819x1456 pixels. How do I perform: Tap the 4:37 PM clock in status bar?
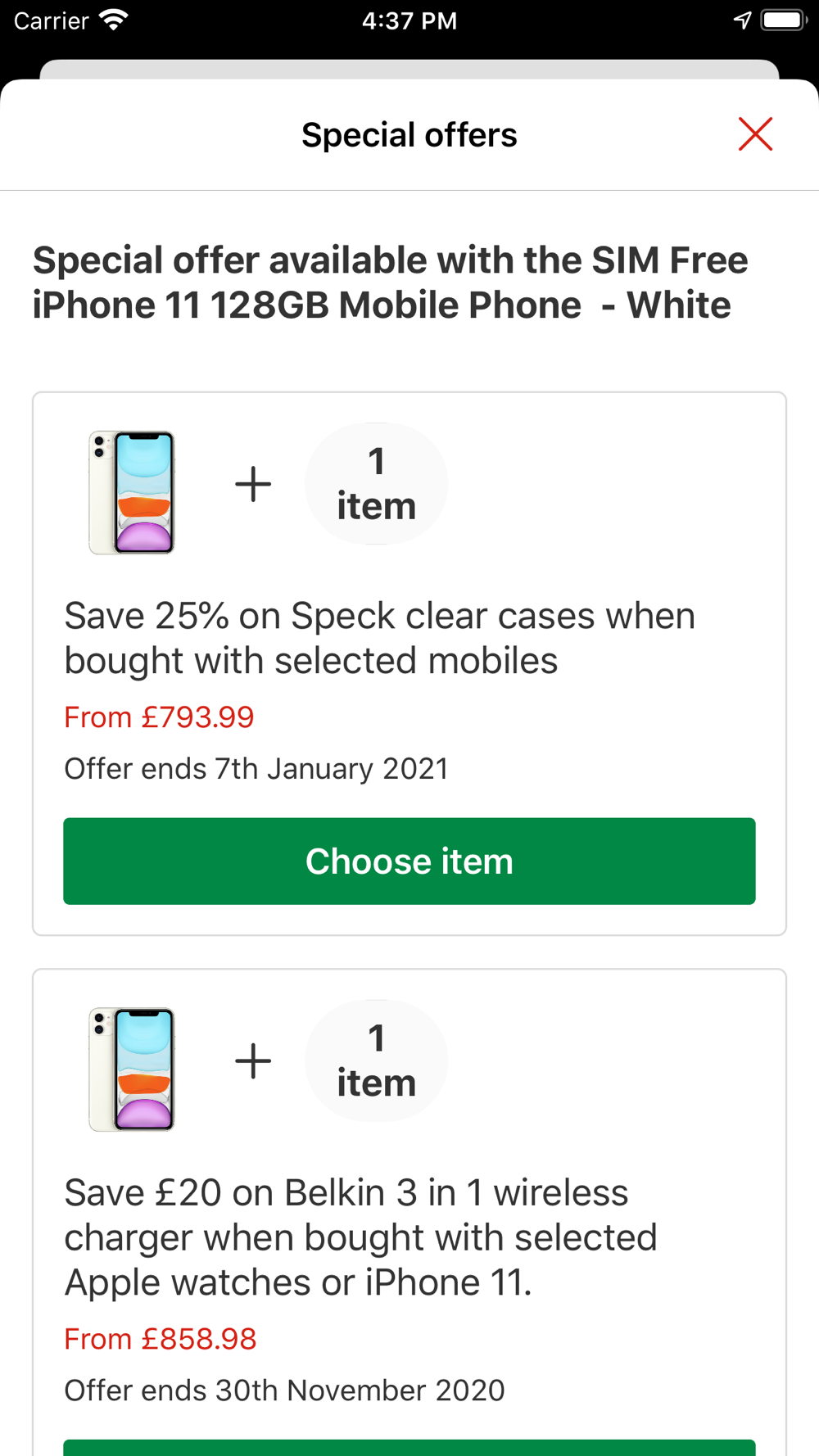409,20
